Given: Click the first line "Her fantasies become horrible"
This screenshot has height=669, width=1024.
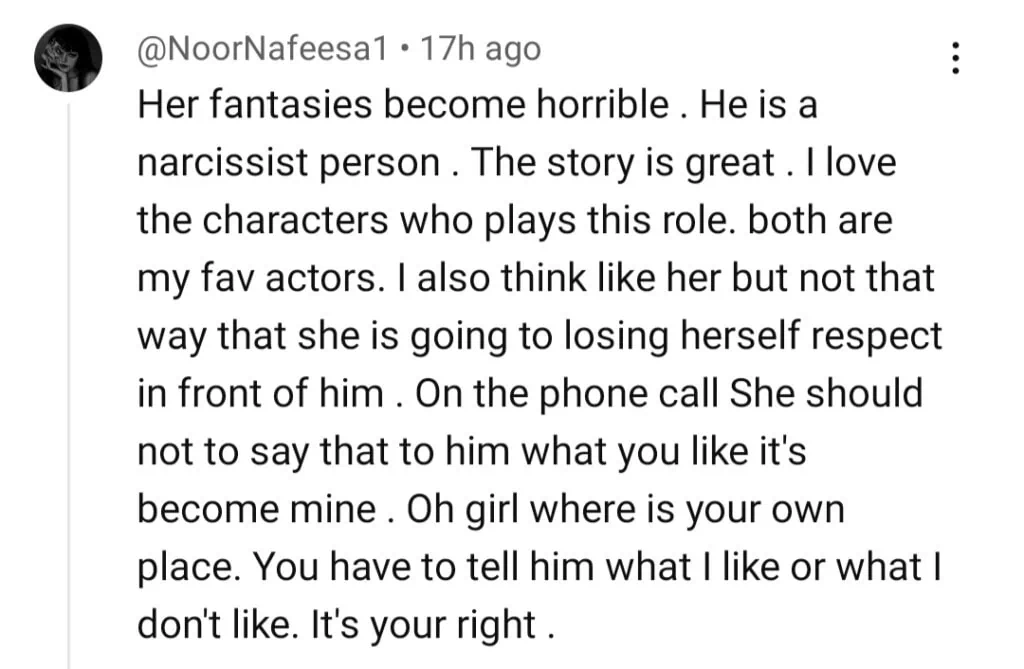Looking at the screenshot, I should [x=403, y=106].
